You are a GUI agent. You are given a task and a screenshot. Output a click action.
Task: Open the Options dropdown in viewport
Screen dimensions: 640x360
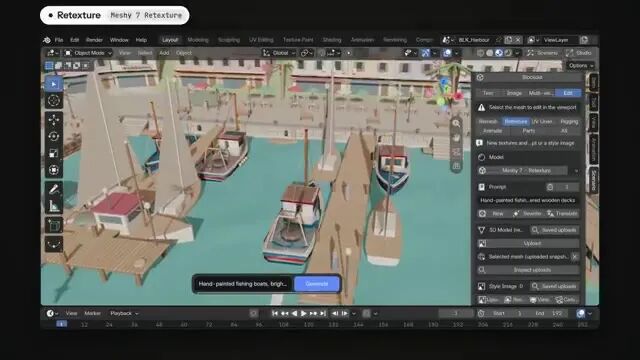point(580,66)
